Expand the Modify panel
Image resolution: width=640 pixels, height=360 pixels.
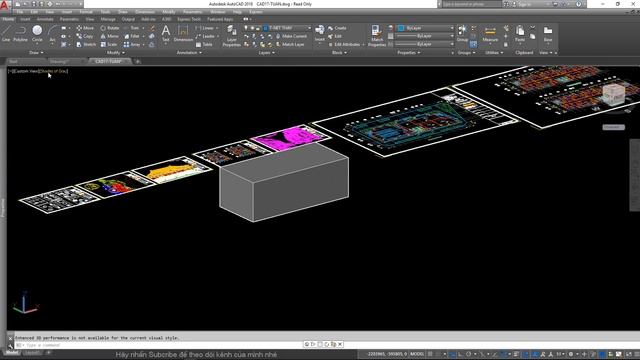click(x=116, y=53)
